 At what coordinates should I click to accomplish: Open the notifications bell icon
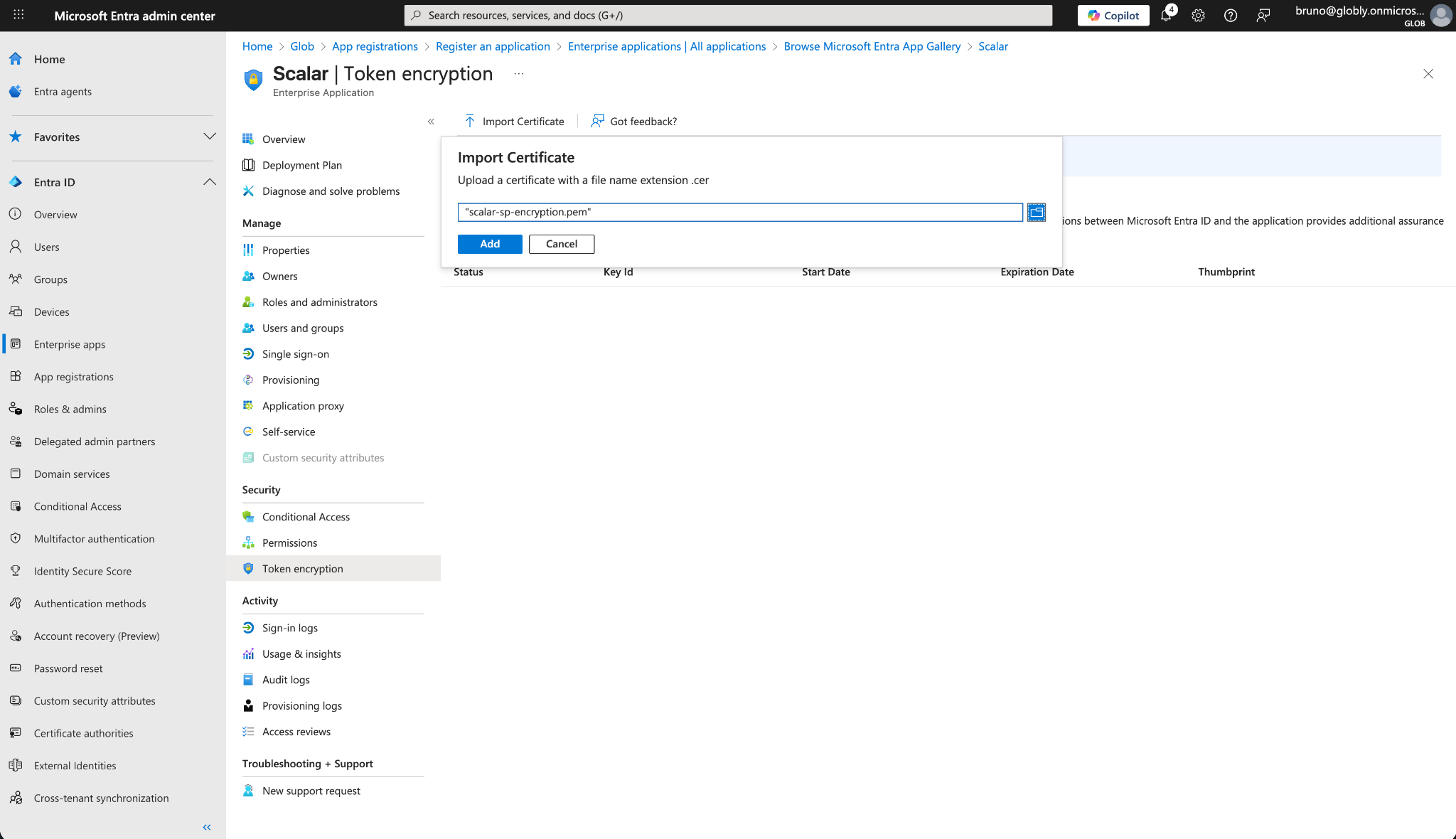click(1166, 16)
